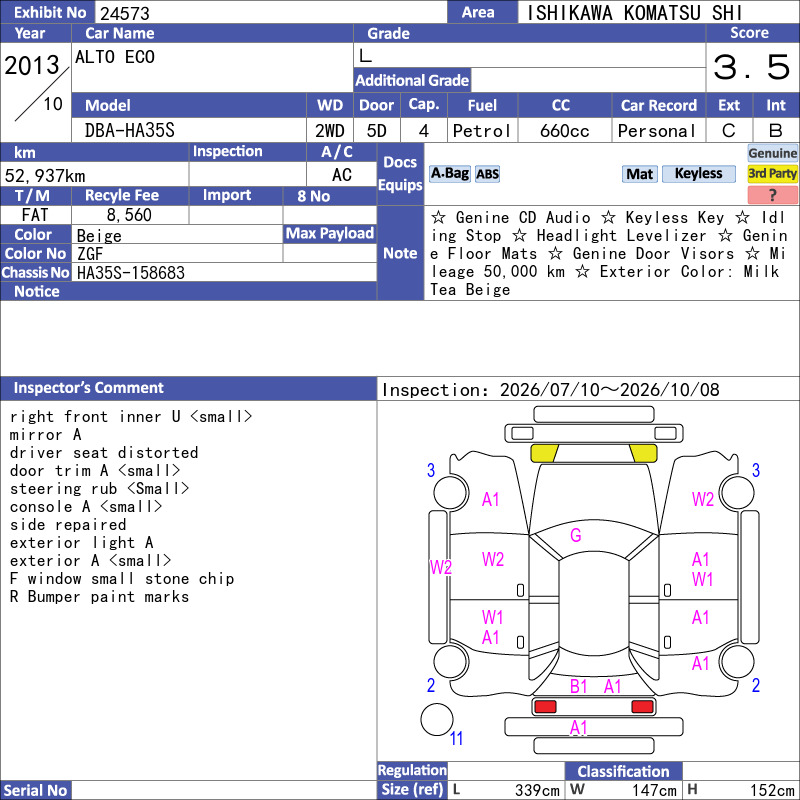Click the Score value 3.5

pyautogui.click(x=752, y=67)
